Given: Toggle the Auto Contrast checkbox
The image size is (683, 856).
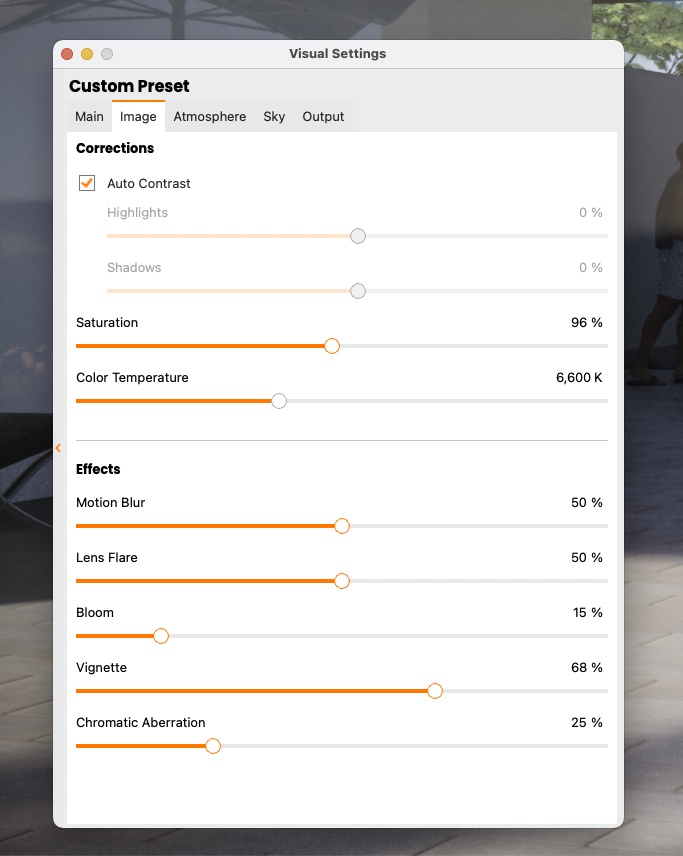Looking at the screenshot, I should click(87, 183).
